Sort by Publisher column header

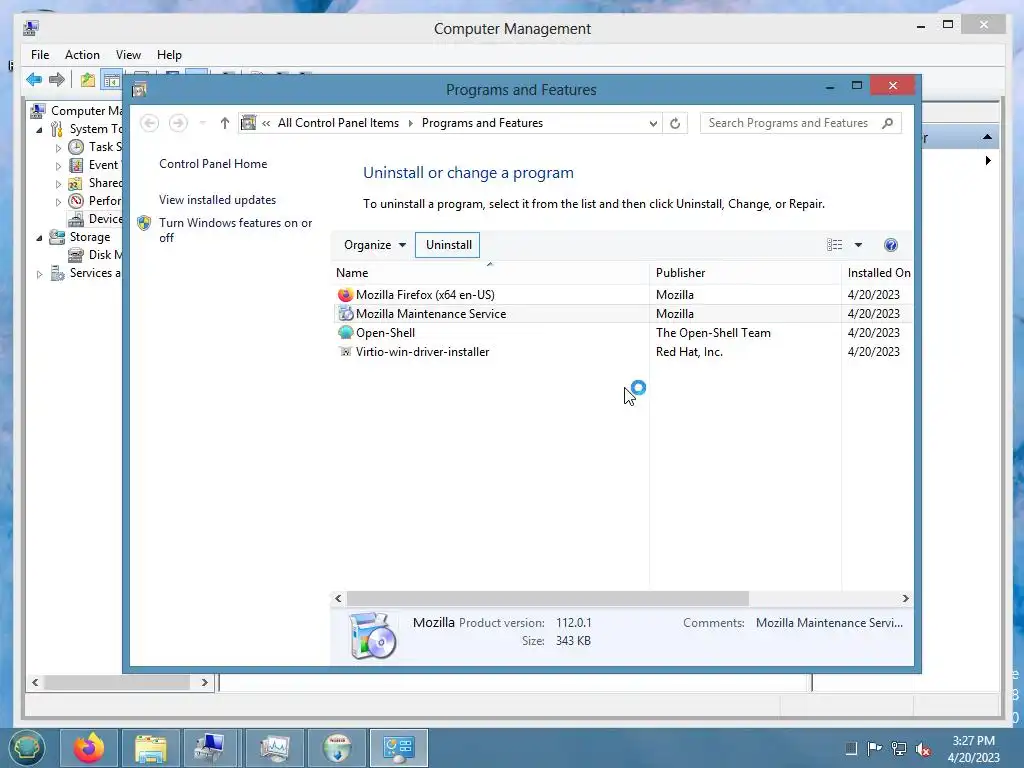pyautogui.click(x=745, y=273)
